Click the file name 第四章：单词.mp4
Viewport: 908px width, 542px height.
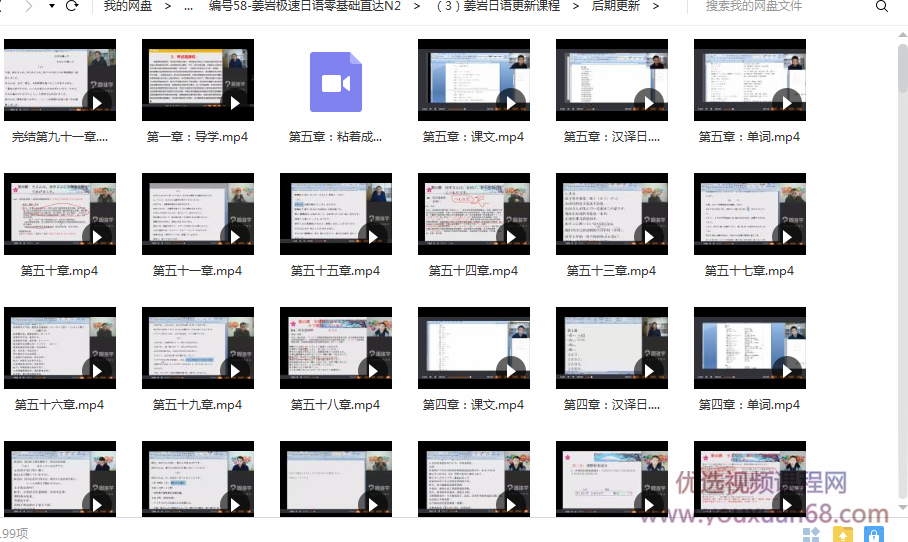[749, 405]
